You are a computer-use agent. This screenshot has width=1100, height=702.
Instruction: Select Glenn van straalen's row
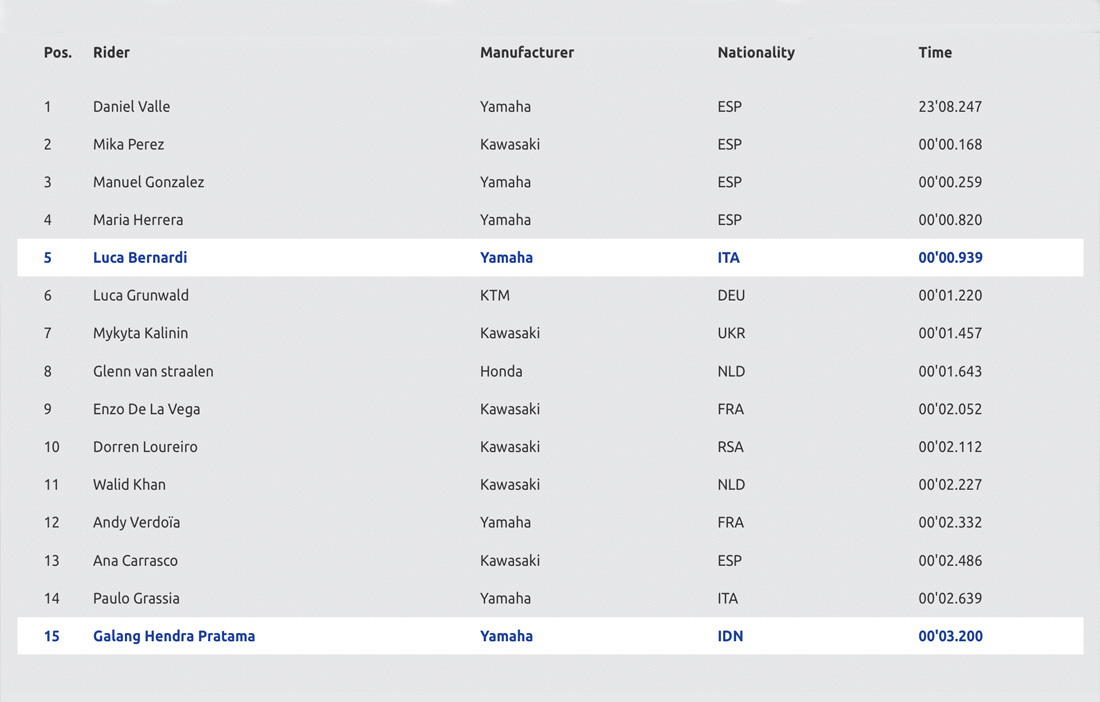(550, 371)
